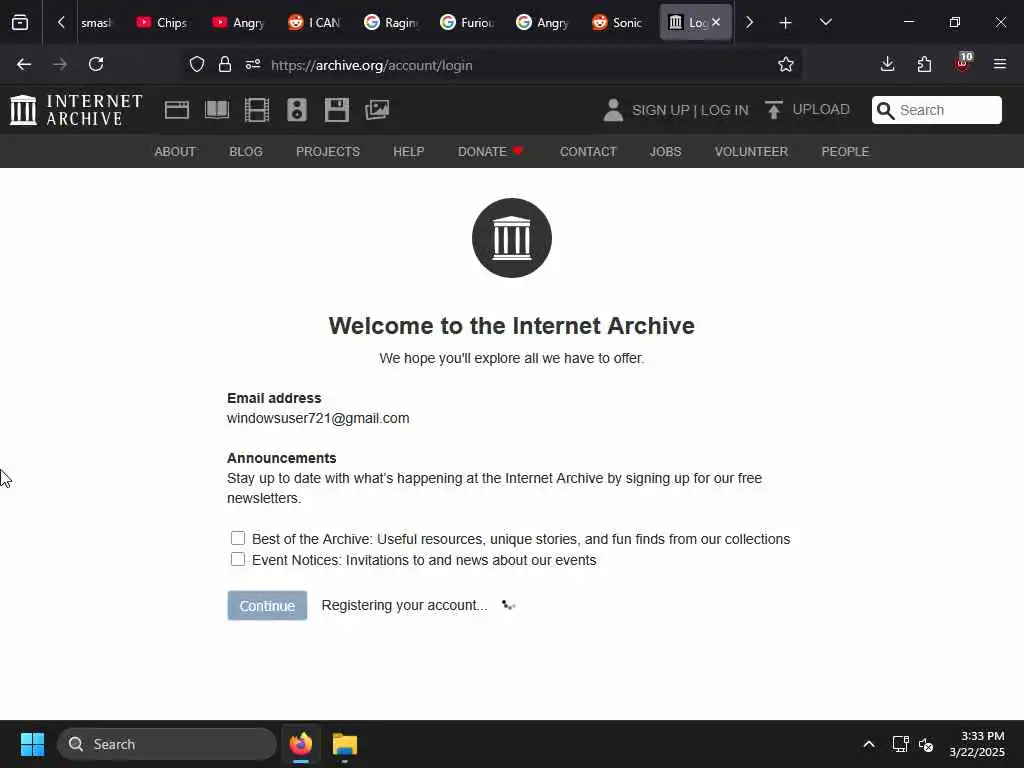Open the Firefox application menu
The image size is (1024, 768).
click(x=1000, y=64)
